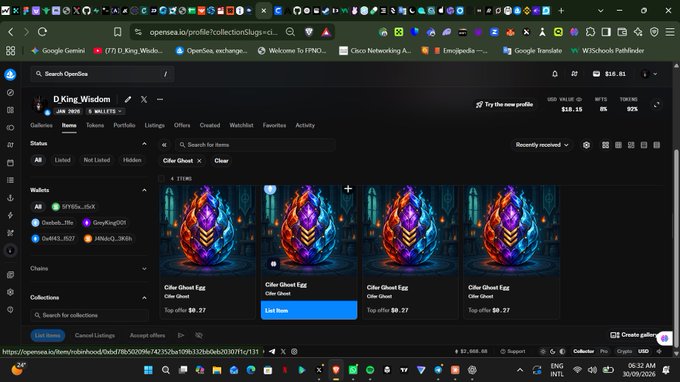The width and height of the screenshot is (680, 382).
Task: Collapse the filter sidebar with double-arrow icon
Action: [164, 145]
